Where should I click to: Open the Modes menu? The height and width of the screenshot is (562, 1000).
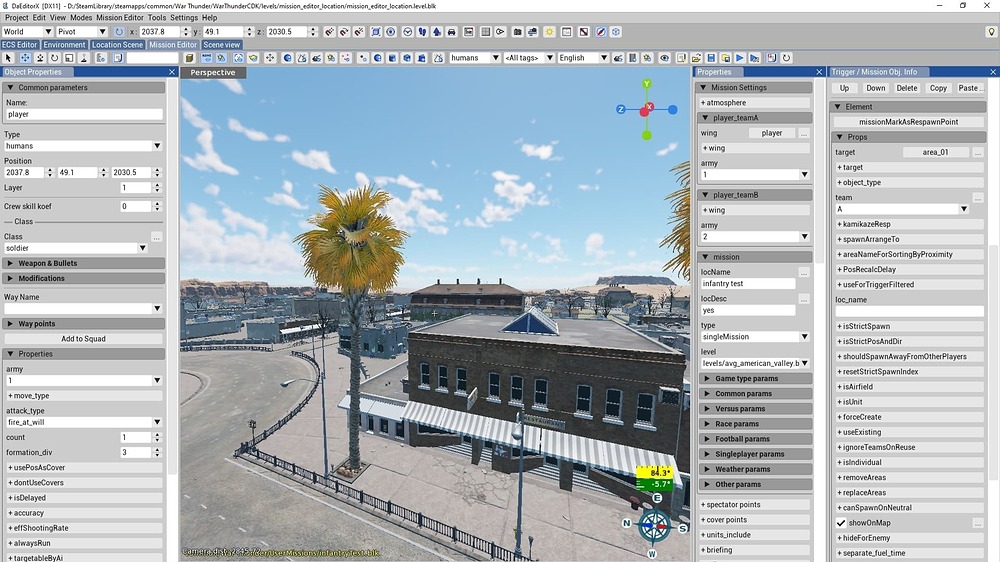pos(81,18)
